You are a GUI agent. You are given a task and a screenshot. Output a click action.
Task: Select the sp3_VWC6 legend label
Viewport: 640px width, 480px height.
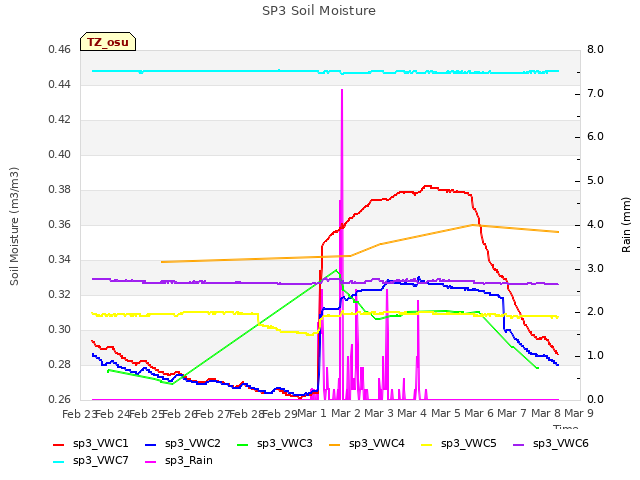(x=561, y=443)
